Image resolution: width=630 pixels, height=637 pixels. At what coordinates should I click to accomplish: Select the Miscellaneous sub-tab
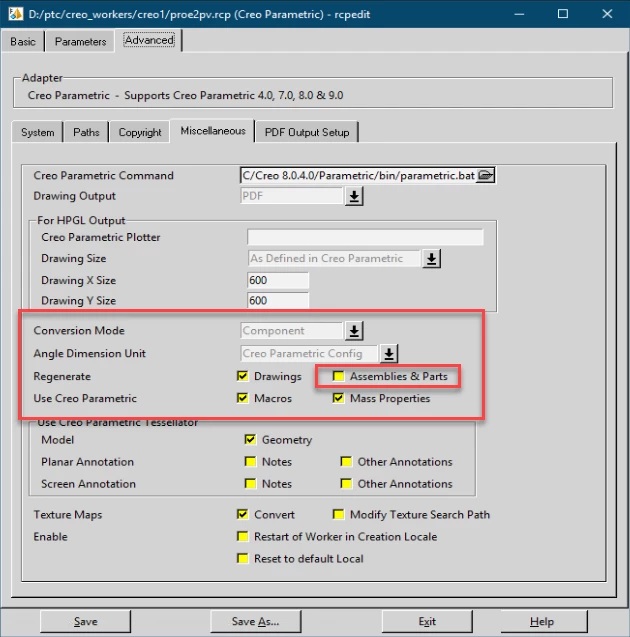[x=213, y=131]
